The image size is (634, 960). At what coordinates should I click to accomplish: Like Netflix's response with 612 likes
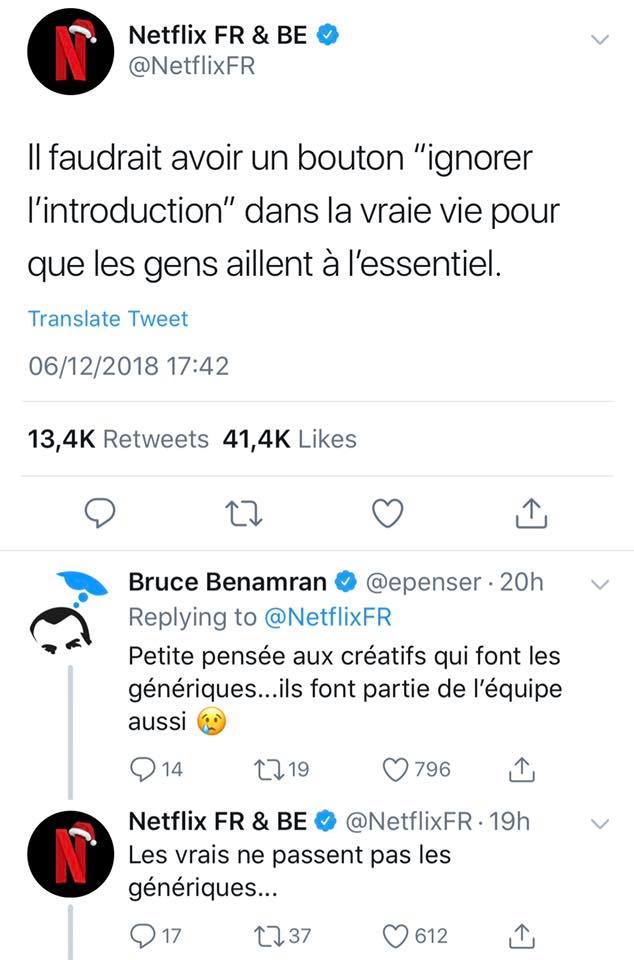coord(398,936)
